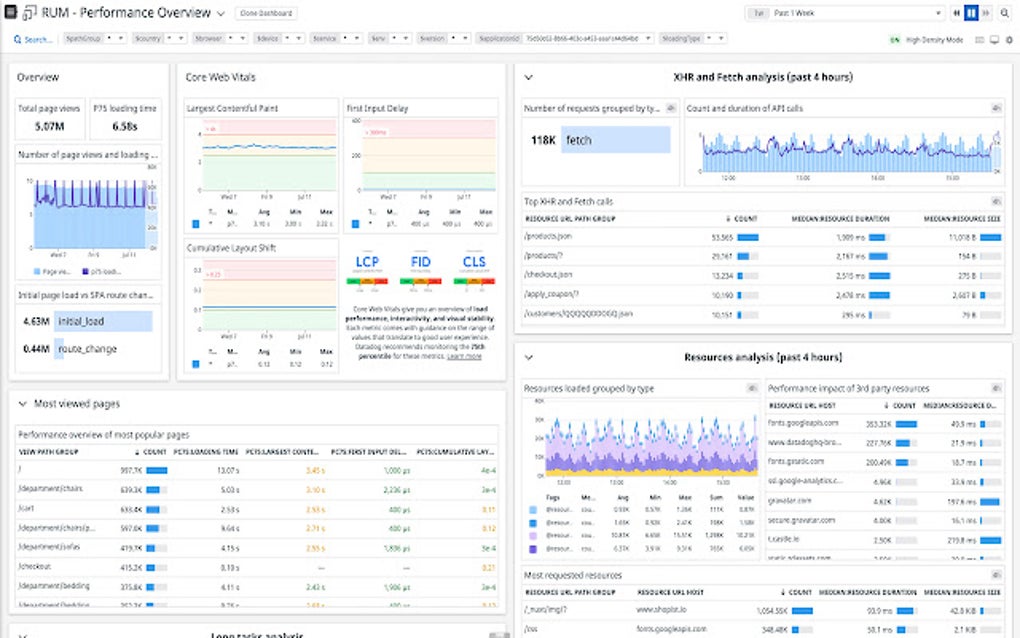Screen dimensions: 1020x638
Task: Enter TV fullscreen mode via monitor icon
Action: click(994, 40)
